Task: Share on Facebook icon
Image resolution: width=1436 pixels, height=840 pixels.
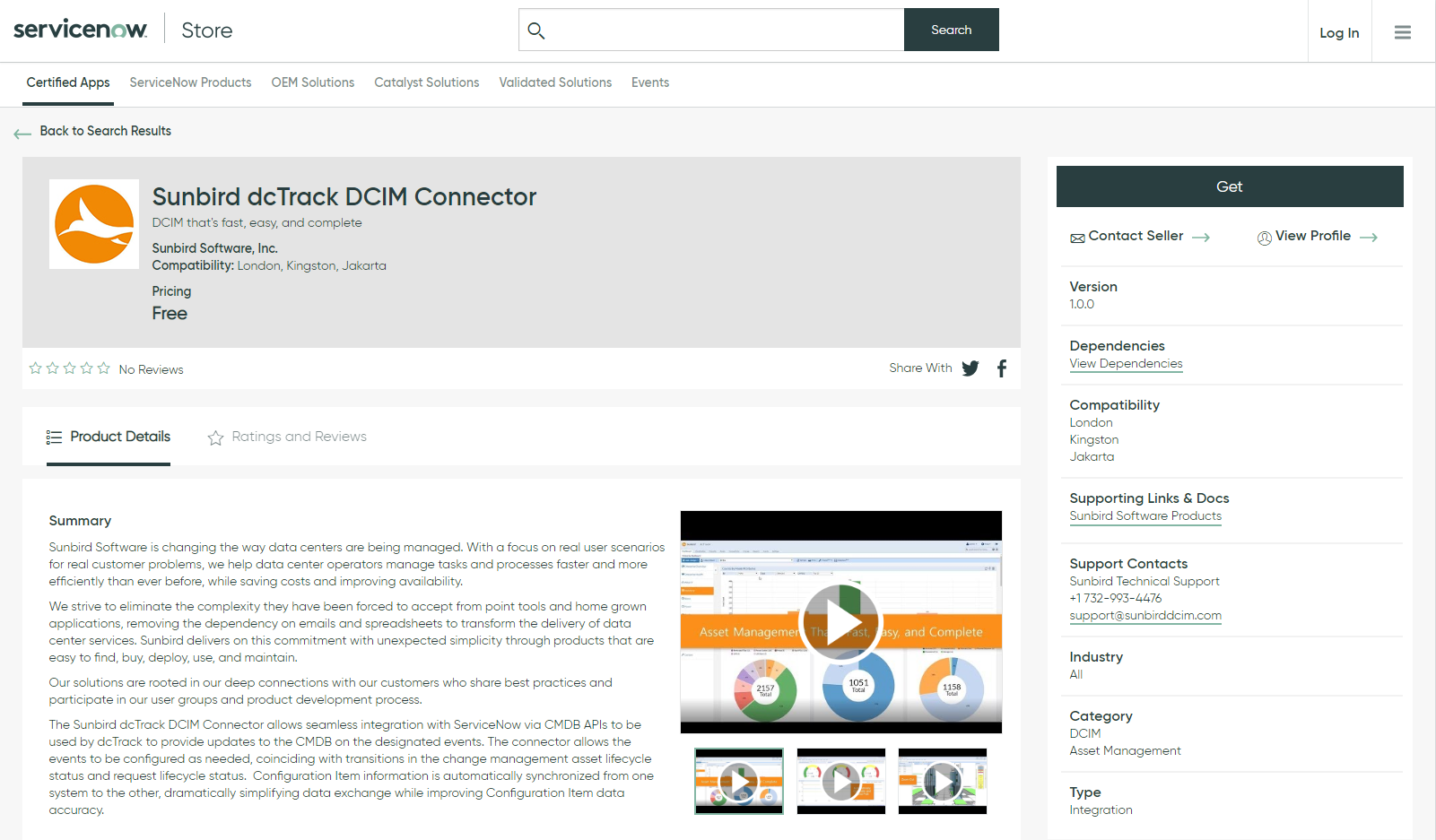Action: click(x=1002, y=368)
